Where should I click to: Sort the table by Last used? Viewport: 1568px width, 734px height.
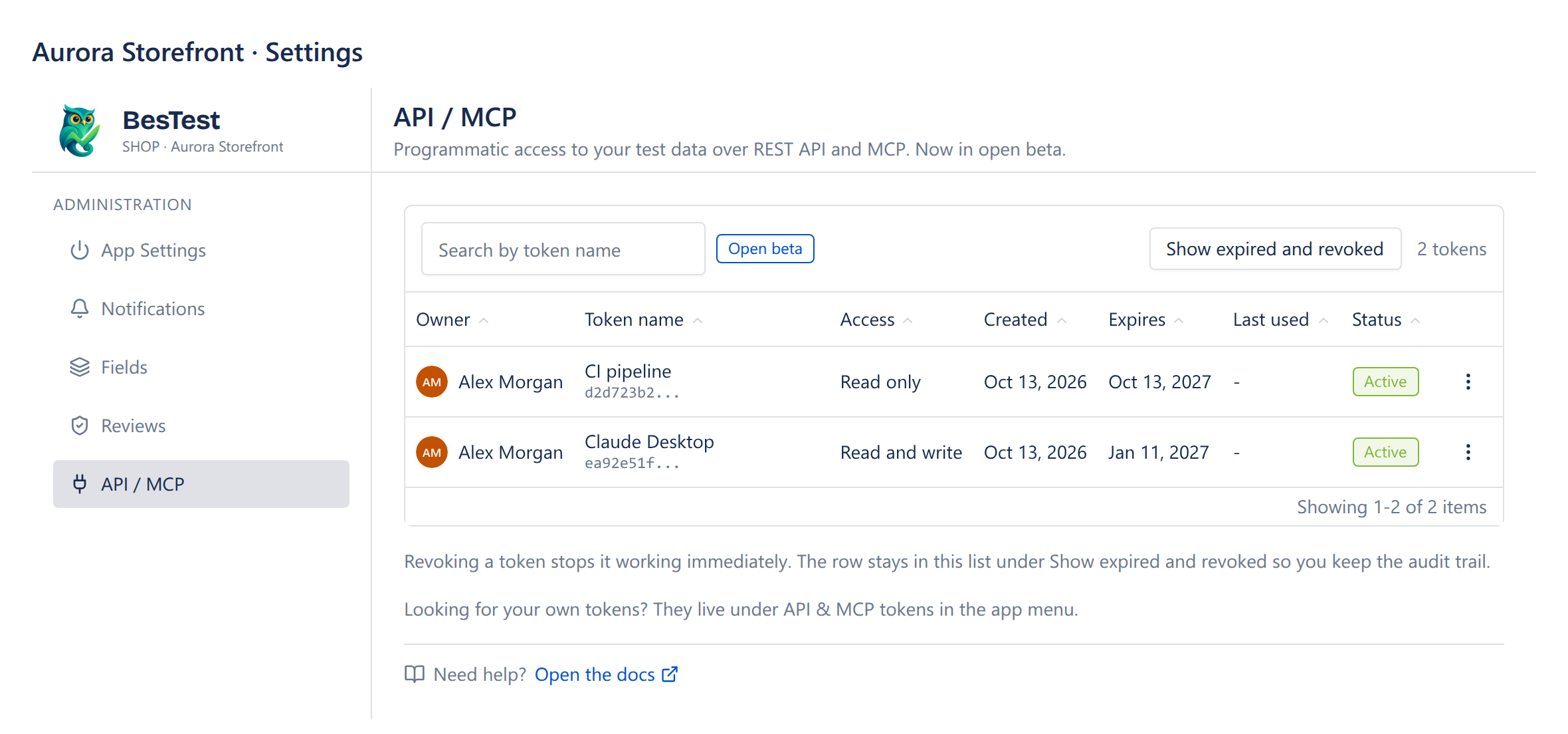click(x=1281, y=320)
